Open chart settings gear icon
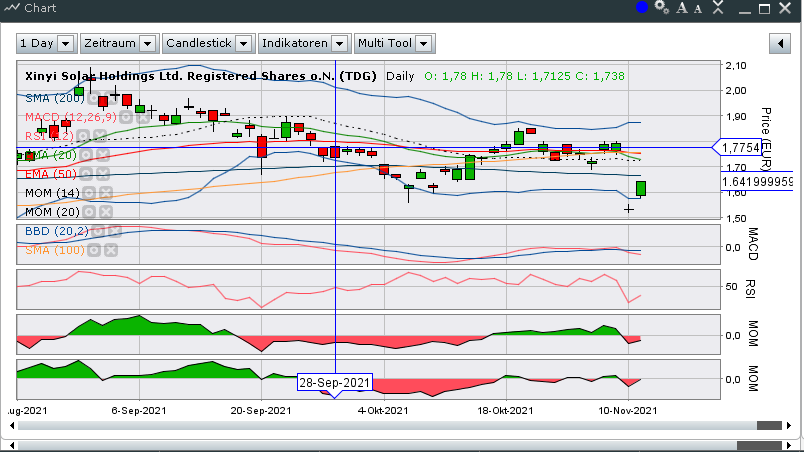Screen dimensions: 804x452 pos(661,8)
